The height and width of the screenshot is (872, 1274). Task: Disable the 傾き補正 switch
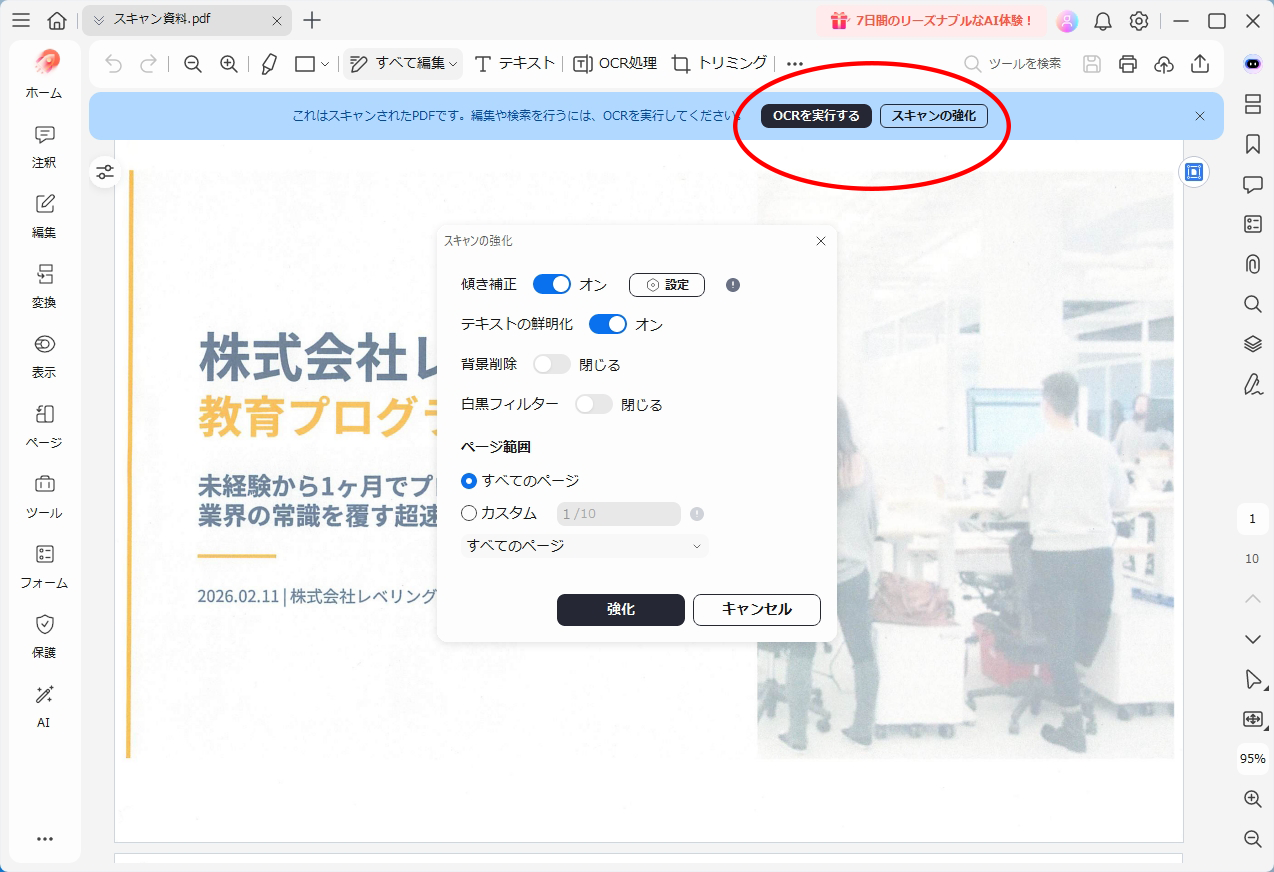[551, 284]
